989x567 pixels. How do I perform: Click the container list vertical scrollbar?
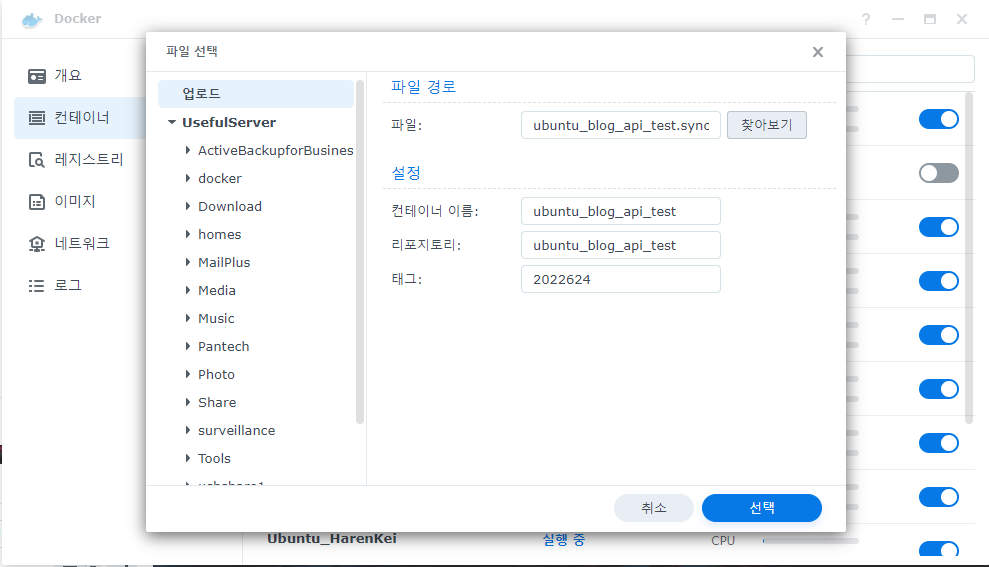coord(969,259)
